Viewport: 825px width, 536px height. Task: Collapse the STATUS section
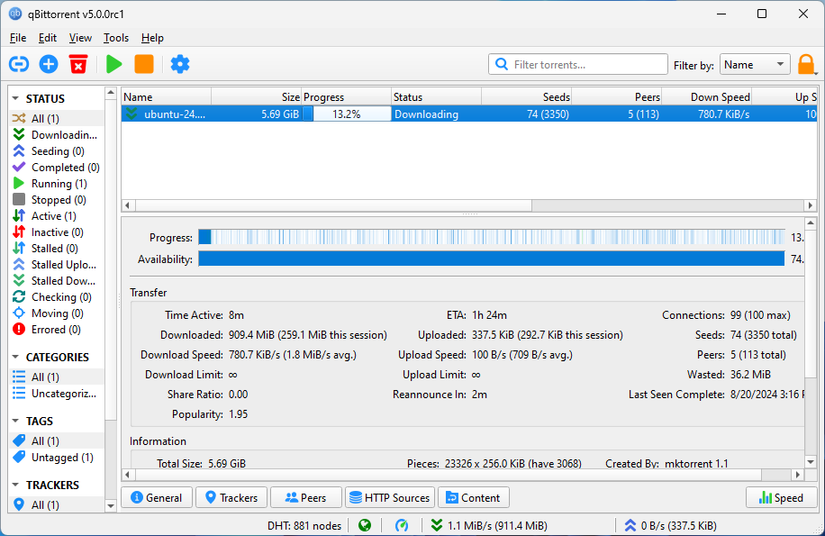coord(16,98)
